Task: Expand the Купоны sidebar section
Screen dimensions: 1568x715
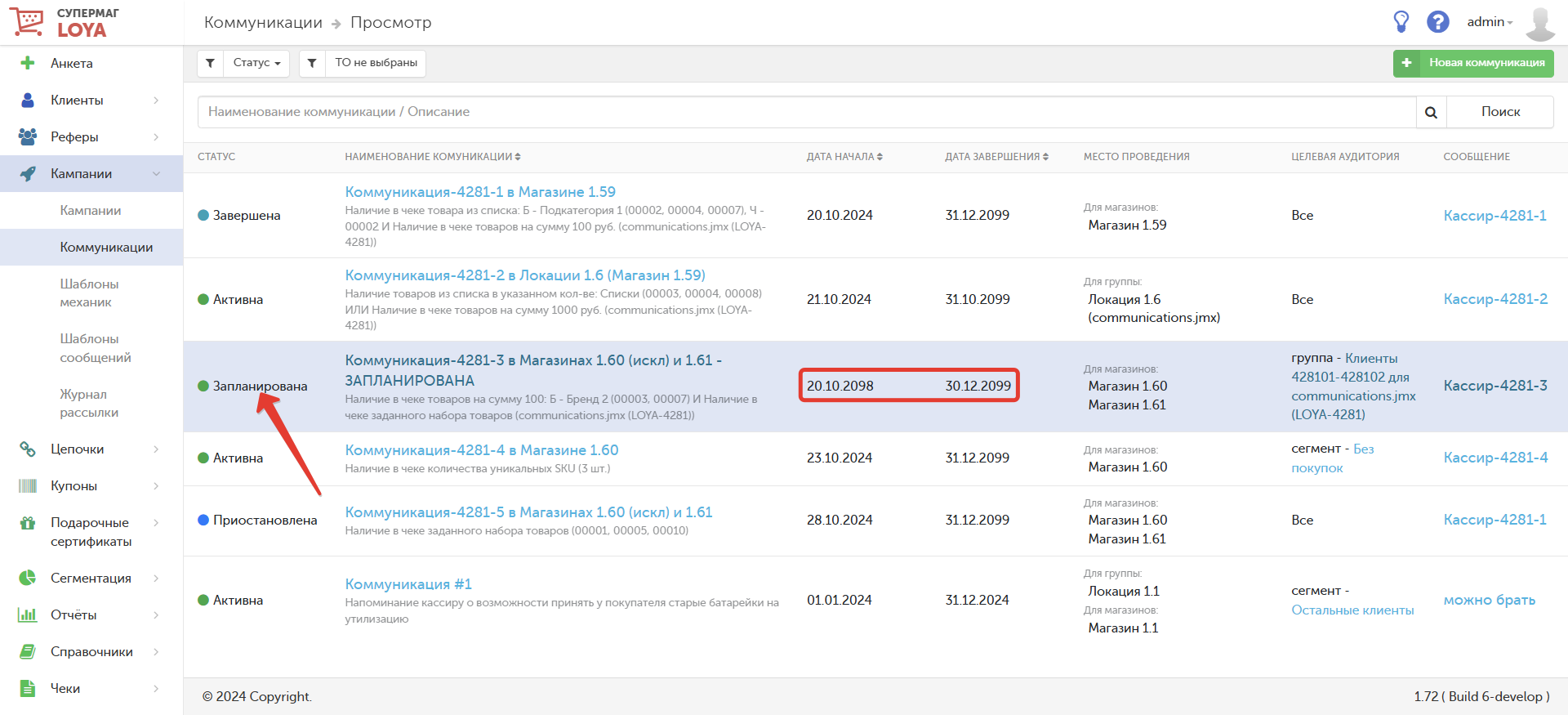Action: coord(156,485)
